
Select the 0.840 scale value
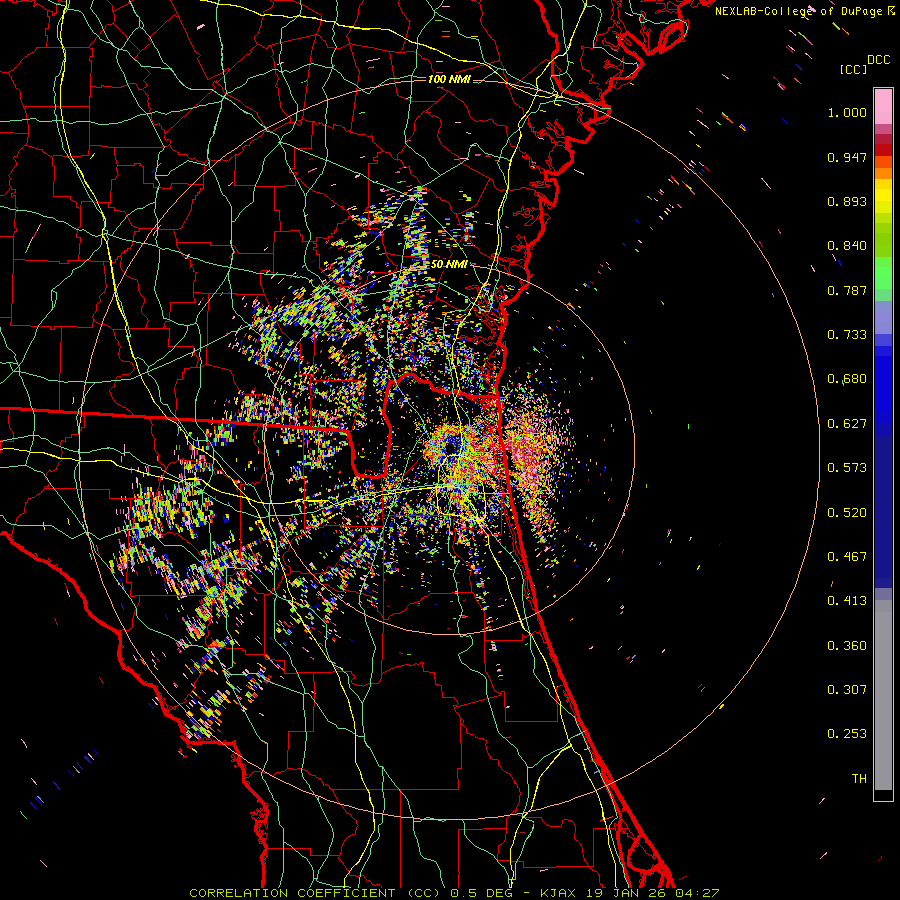coord(847,246)
